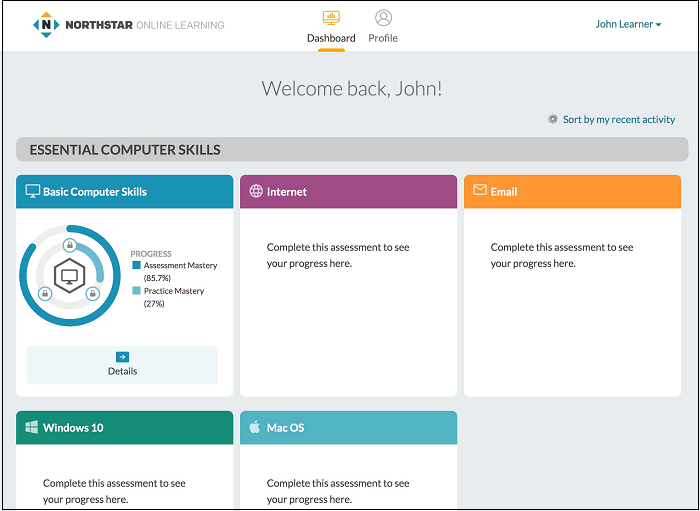Click the Email card's Complete this assessment message
The image size is (700, 511).
[x=562, y=255]
